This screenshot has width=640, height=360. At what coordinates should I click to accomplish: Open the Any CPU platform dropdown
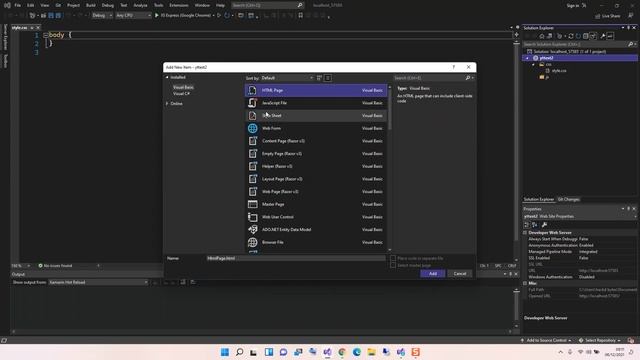[133, 15]
